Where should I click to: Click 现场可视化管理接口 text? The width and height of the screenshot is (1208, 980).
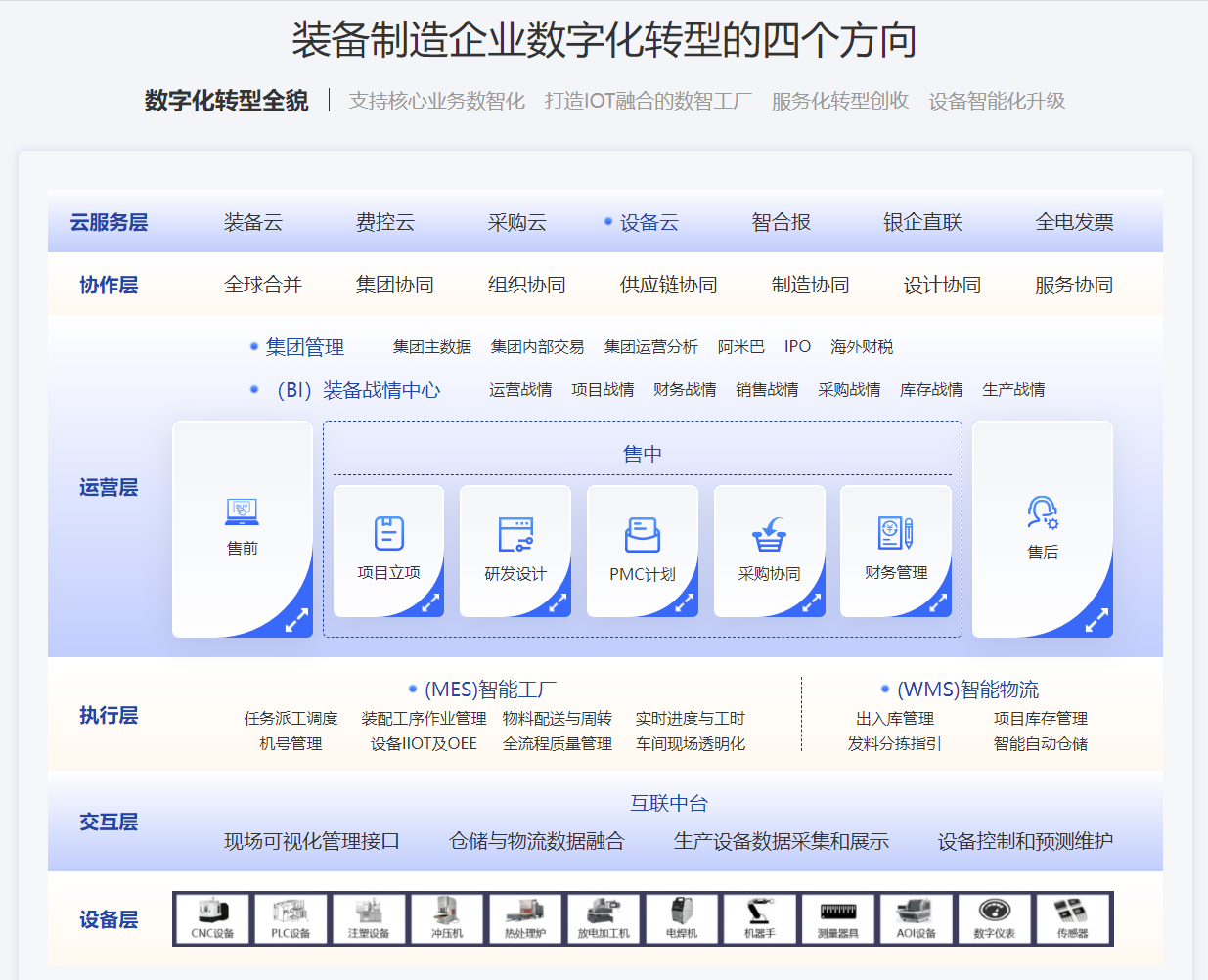(x=312, y=841)
